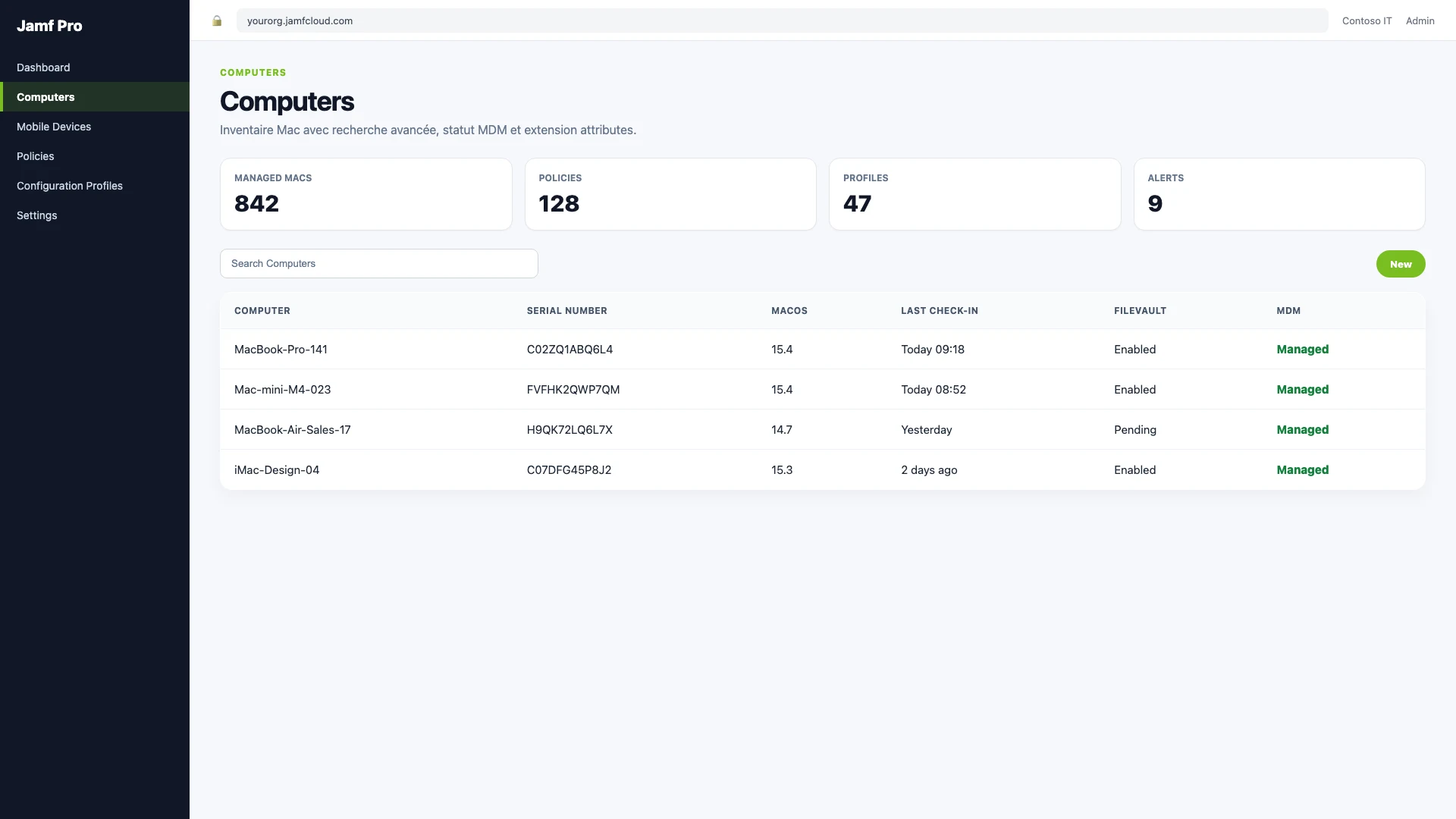Click Enabled FileVault for iMac-Design-04
This screenshot has width=1456, height=819.
coord(1134,470)
